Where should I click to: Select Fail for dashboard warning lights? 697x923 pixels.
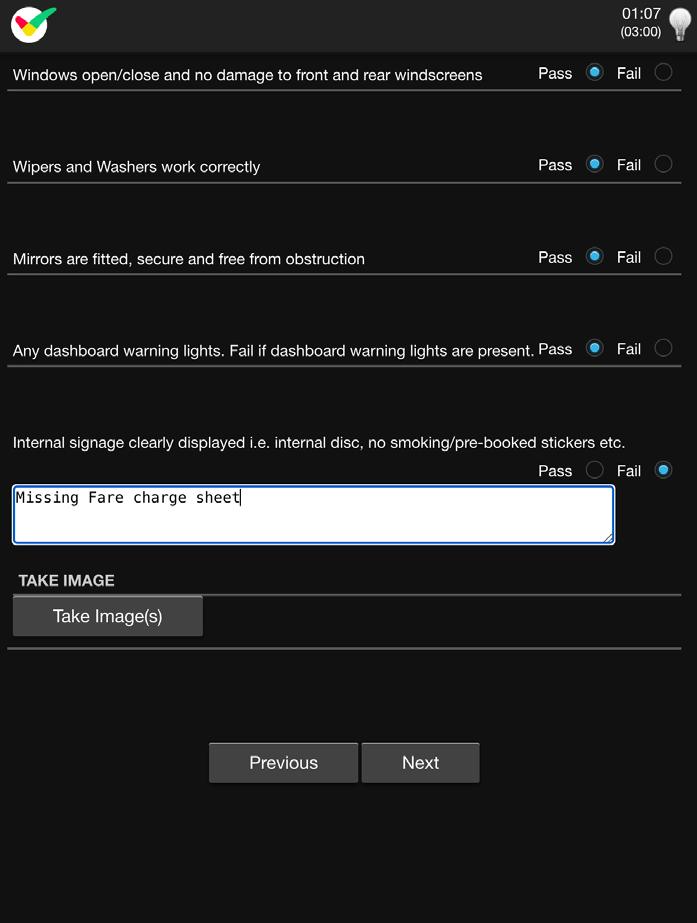coord(663,348)
